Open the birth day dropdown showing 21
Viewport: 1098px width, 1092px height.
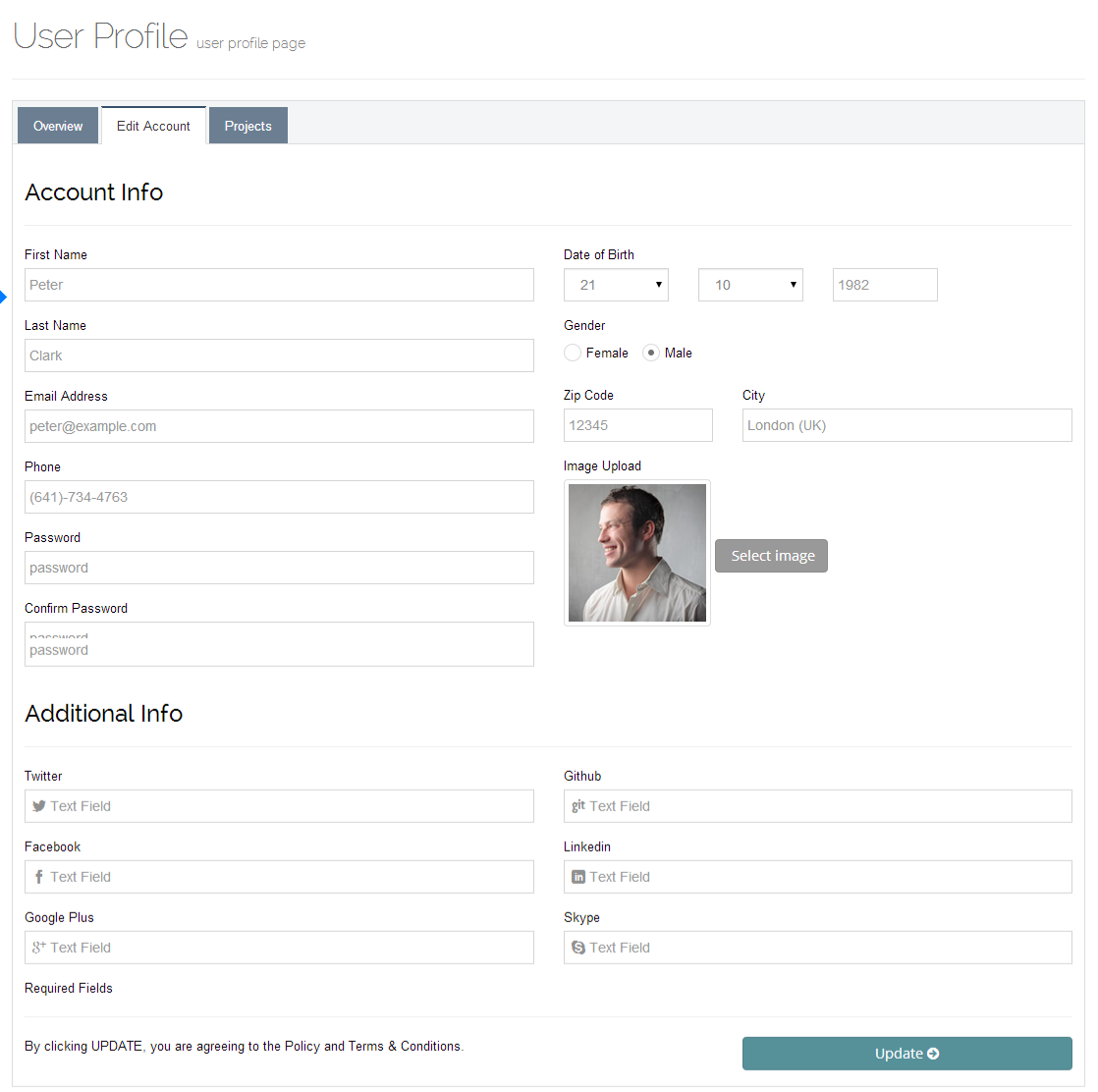point(616,285)
